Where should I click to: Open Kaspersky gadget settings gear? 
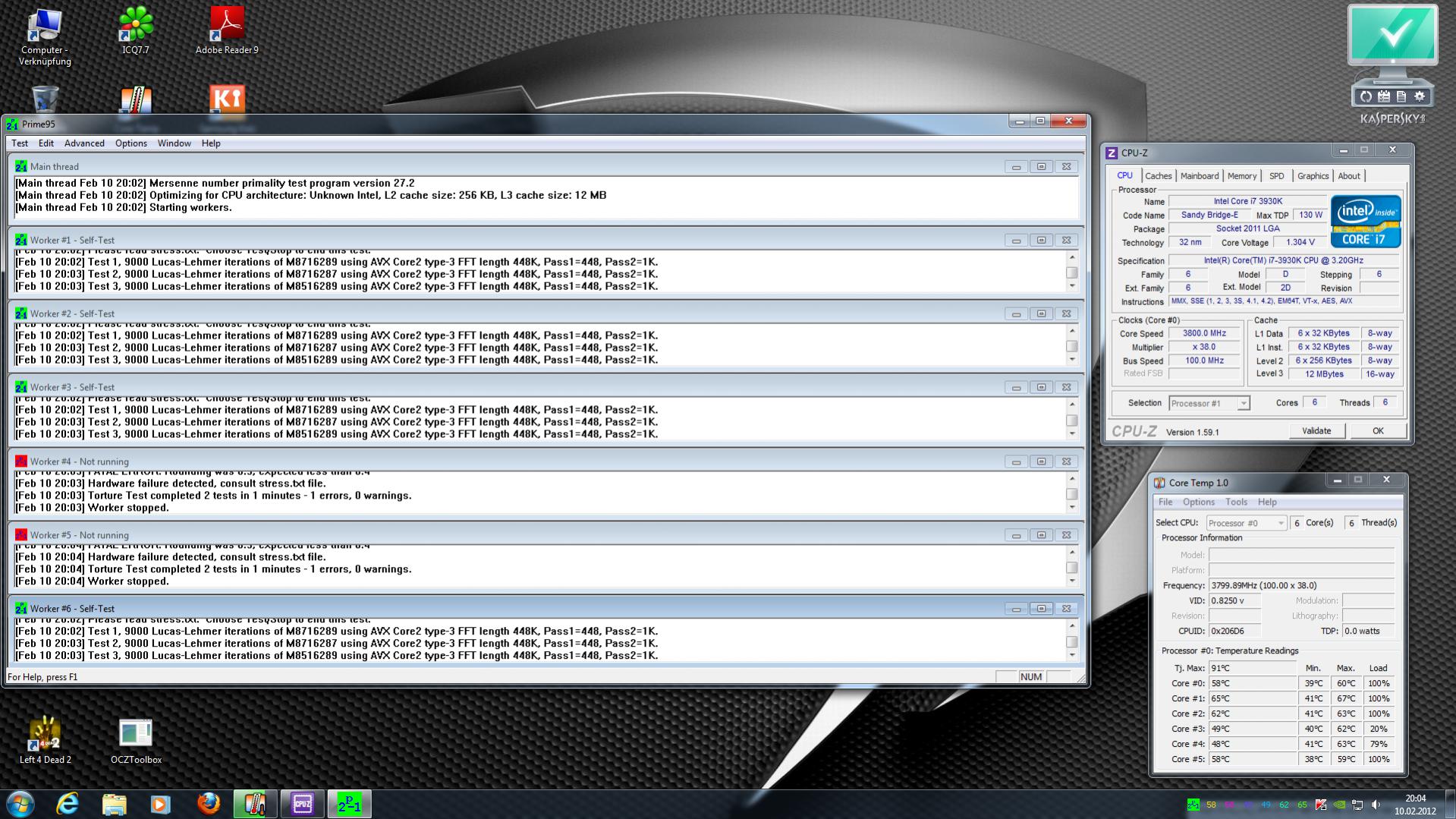(x=1420, y=96)
